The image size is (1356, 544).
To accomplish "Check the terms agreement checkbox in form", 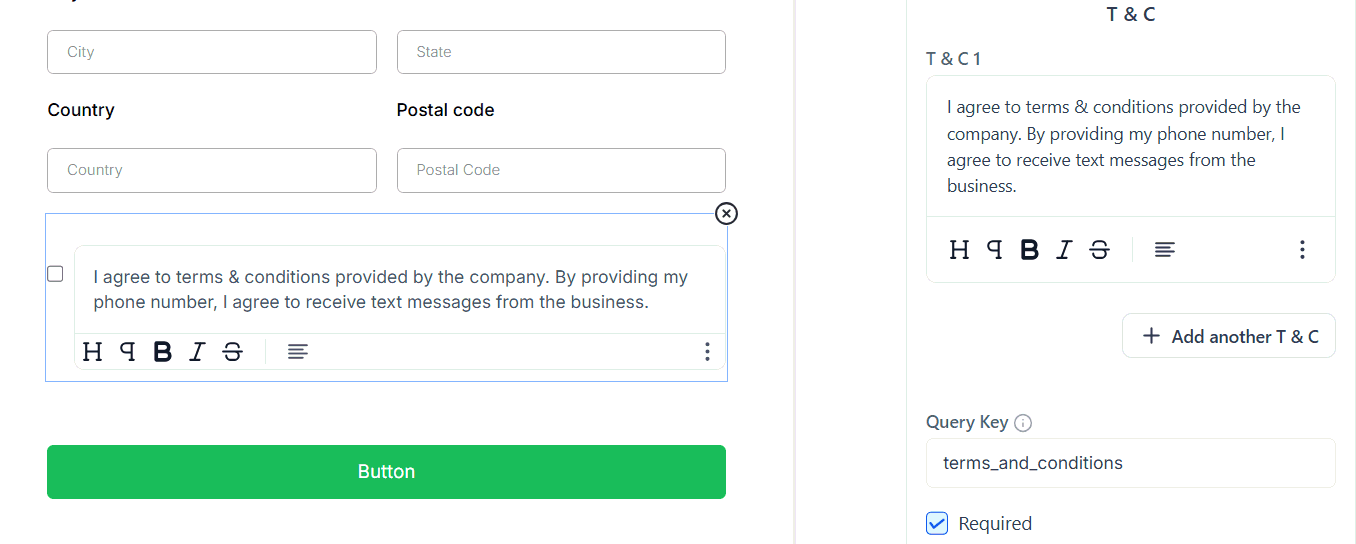I will [x=56, y=274].
